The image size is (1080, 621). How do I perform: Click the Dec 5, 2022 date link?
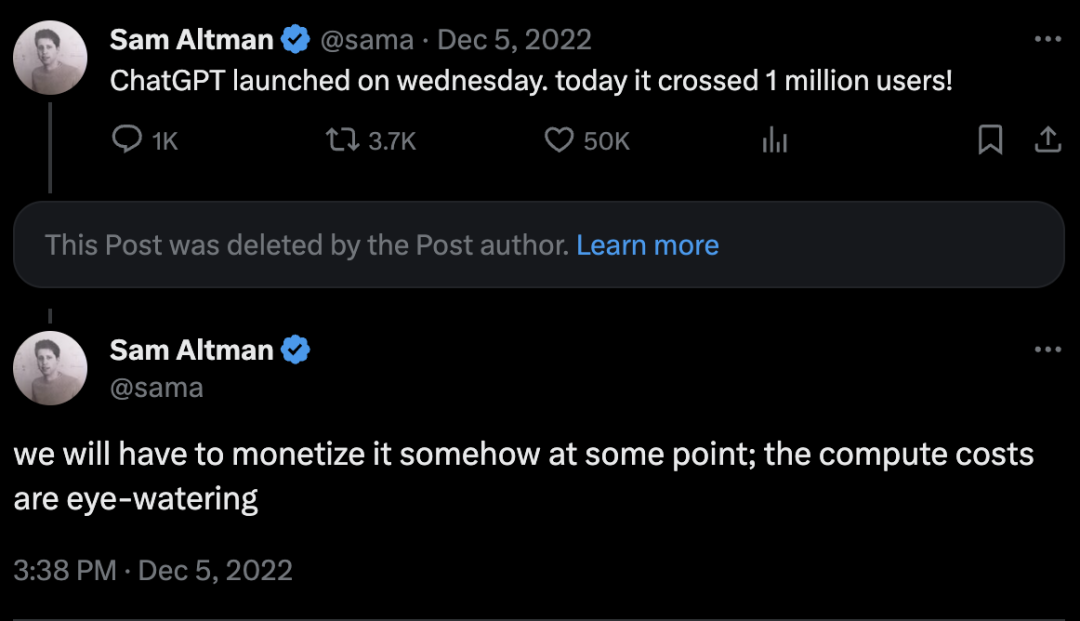tap(514, 40)
